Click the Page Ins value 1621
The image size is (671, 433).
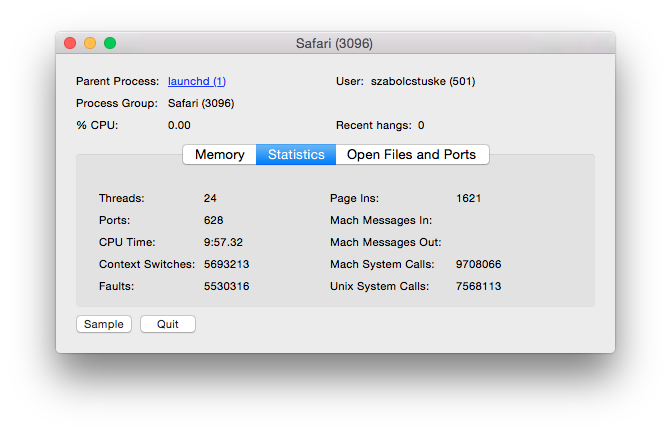click(x=469, y=198)
